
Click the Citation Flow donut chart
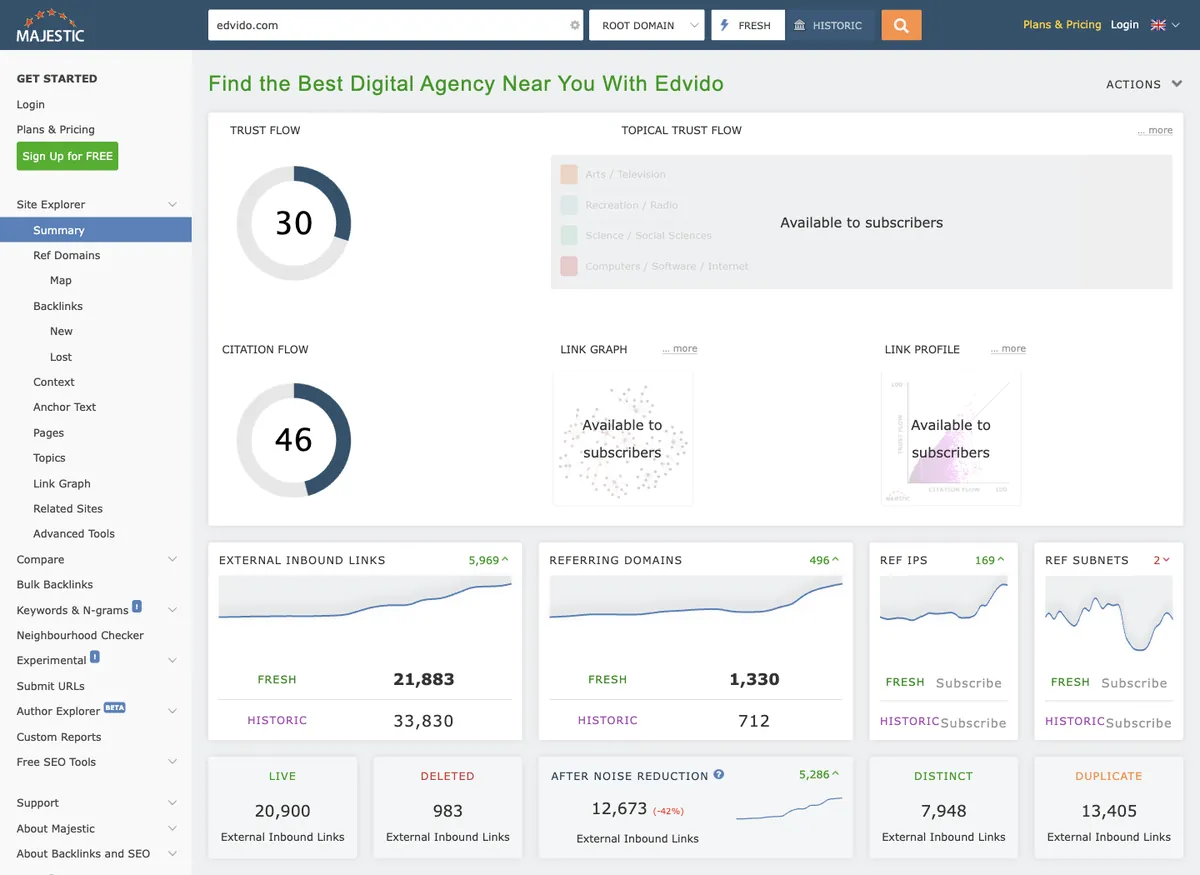tap(294, 439)
